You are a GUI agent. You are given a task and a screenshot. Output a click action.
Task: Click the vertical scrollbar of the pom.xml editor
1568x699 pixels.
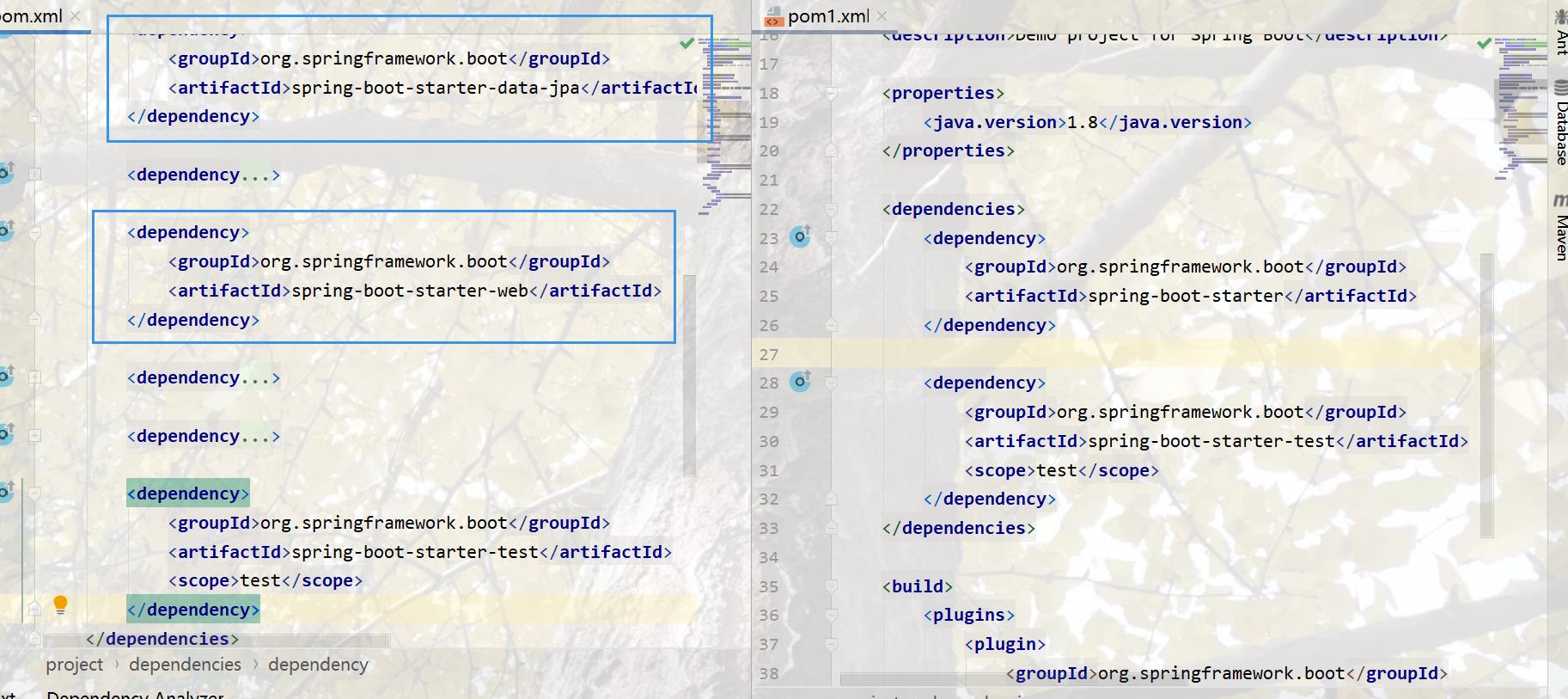click(x=689, y=375)
